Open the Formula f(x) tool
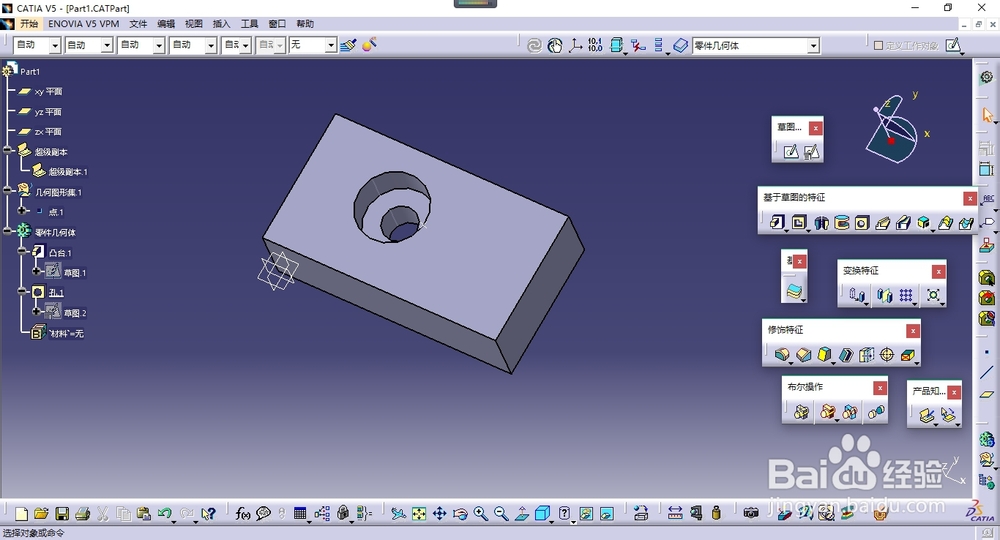Screen dimensions: 1000x540 (242, 513)
